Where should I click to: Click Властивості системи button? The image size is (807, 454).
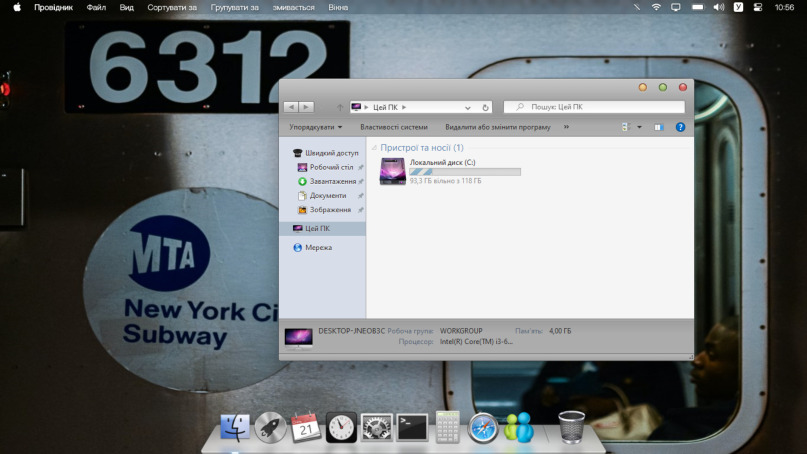[x=394, y=127]
